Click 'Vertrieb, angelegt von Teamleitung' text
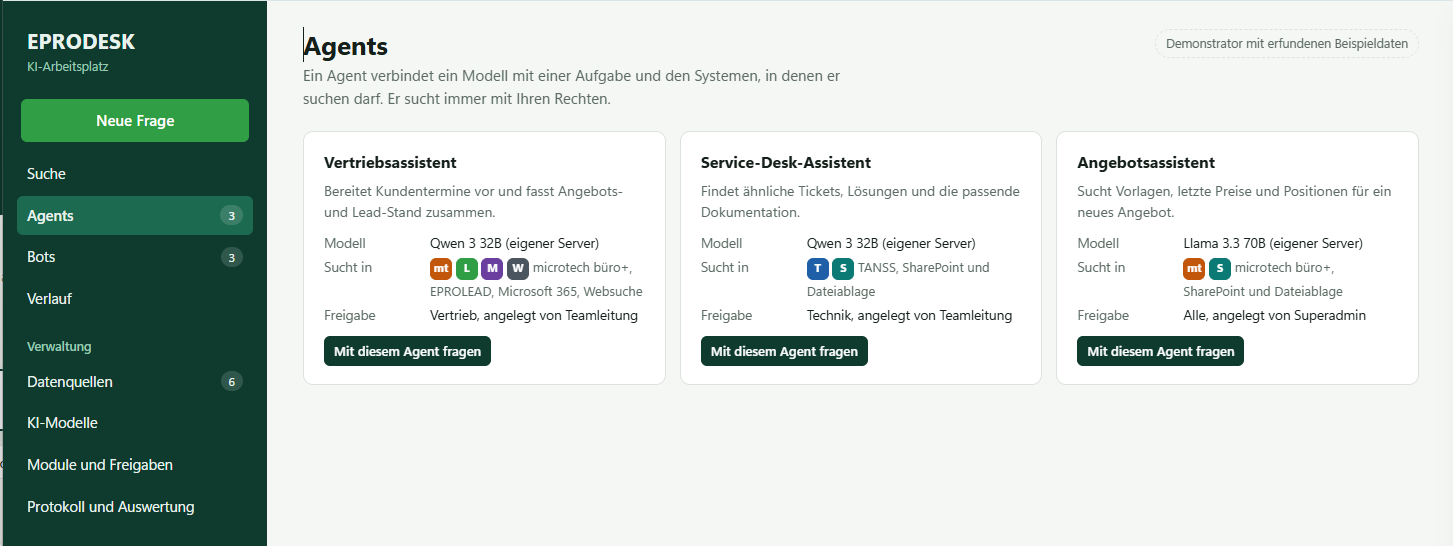This screenshot has height=546, width=1453. pos(534,315)
